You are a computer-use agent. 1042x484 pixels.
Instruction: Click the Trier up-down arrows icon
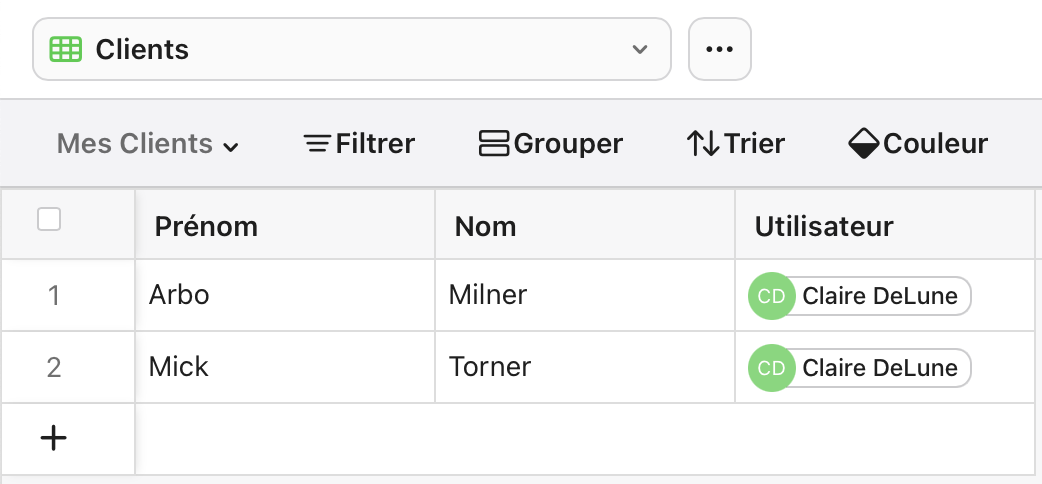[703, 144]
